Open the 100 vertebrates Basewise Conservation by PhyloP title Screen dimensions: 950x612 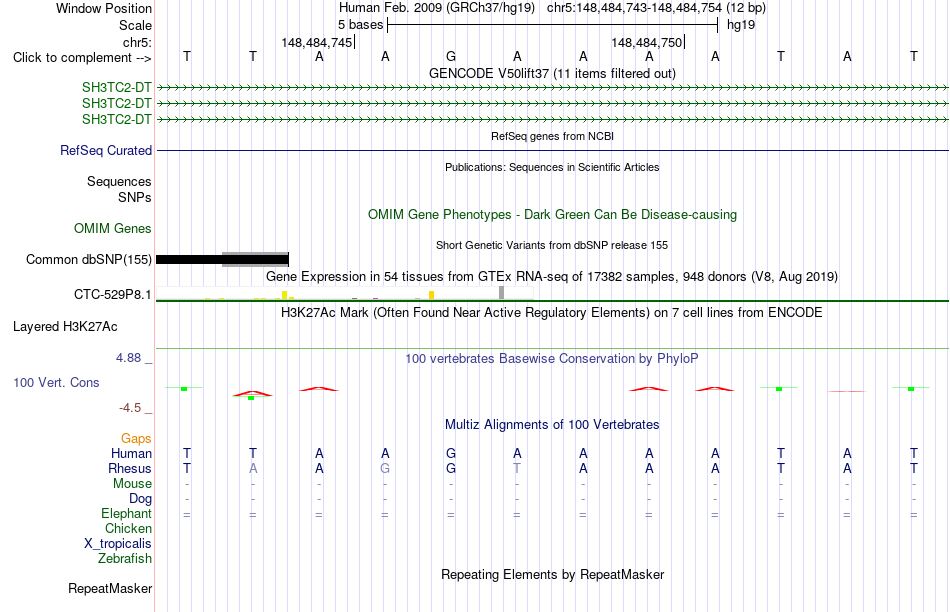552,359
